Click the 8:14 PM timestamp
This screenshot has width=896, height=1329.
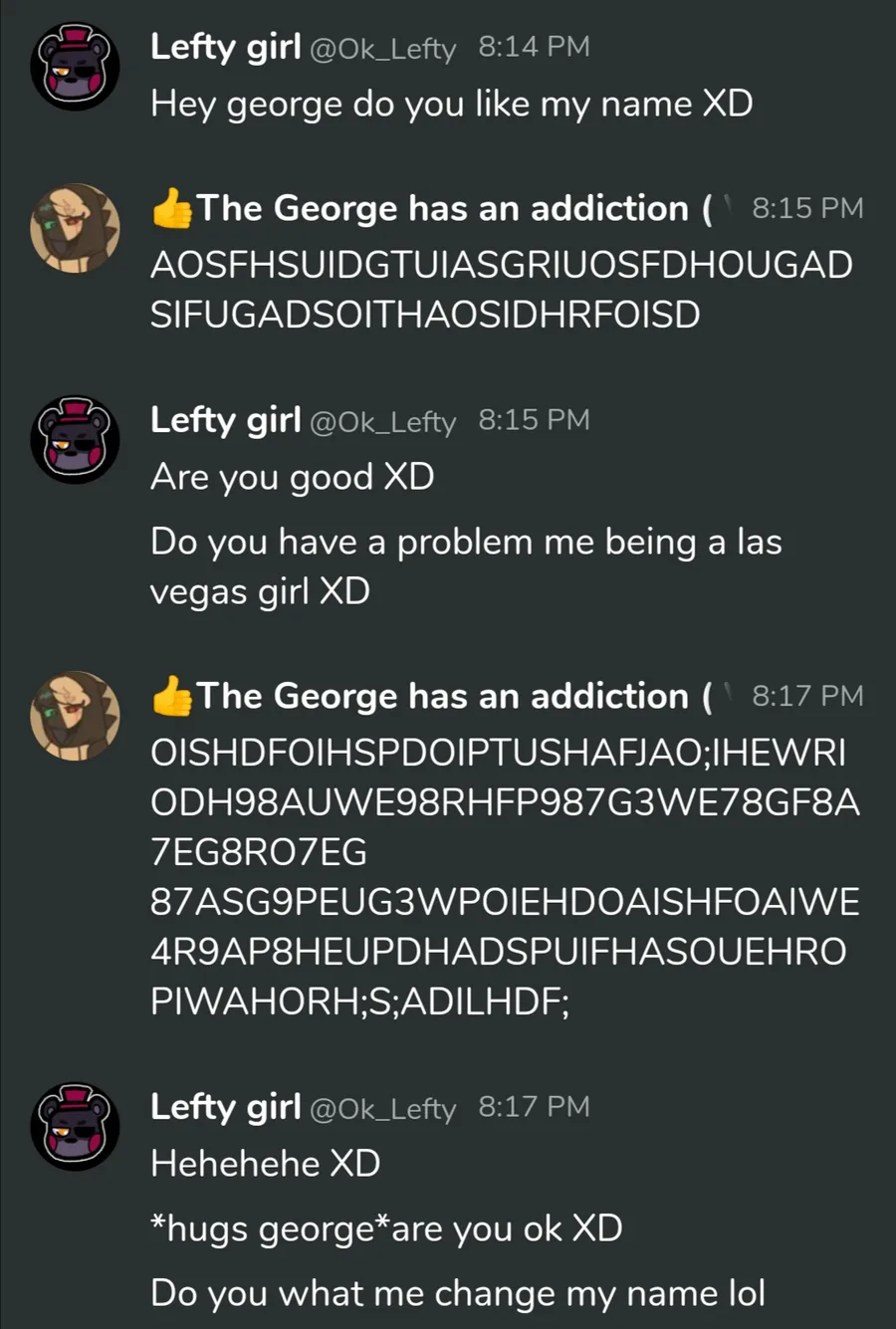[x=534, y=47]
